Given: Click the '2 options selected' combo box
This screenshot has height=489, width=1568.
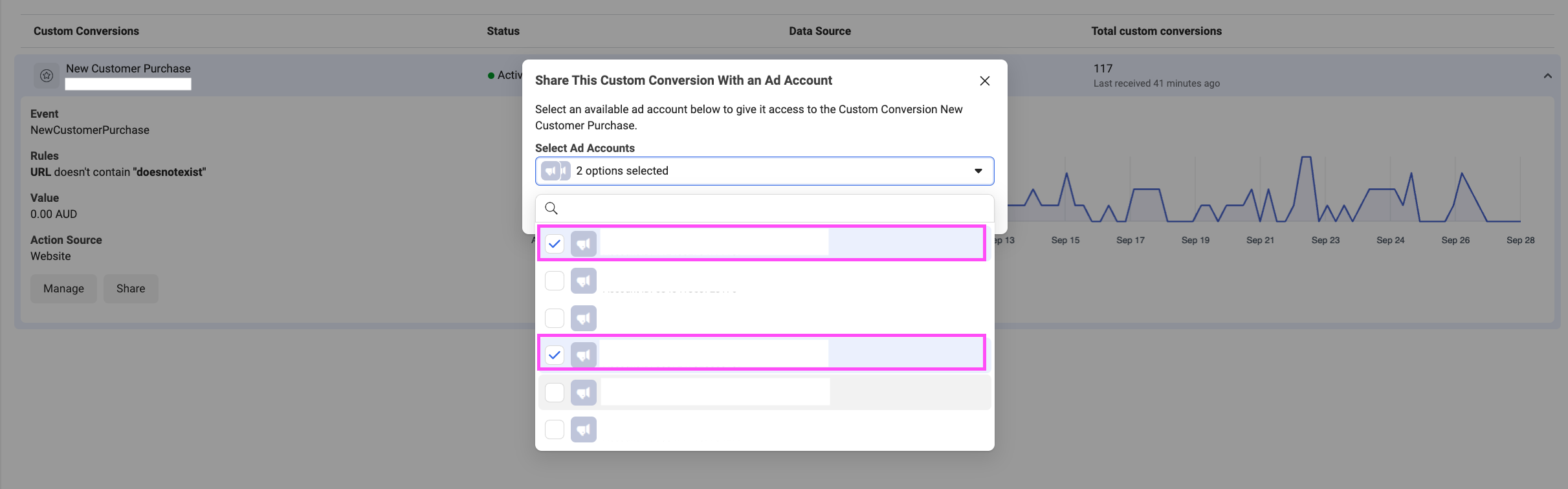Looking at the screenshot, I should pyautogui.click(x=764, y=171).
